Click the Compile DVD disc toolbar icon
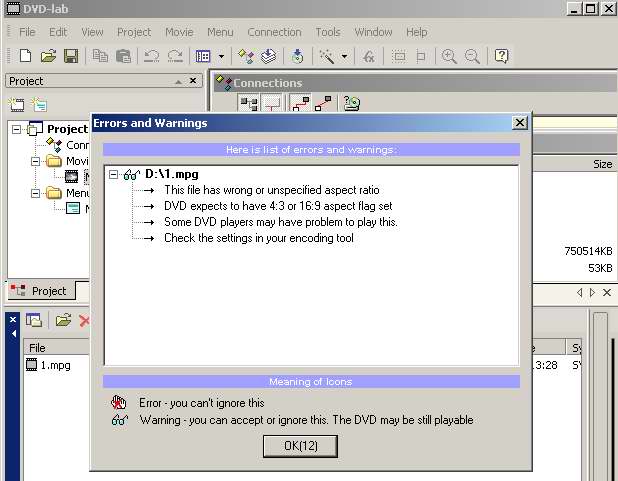This screenshot has height=481, width=618. tap(298, 56)
